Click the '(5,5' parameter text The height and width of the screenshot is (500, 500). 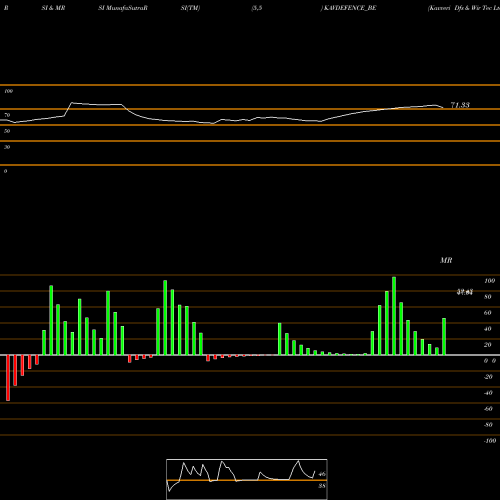tap(257, 8)
